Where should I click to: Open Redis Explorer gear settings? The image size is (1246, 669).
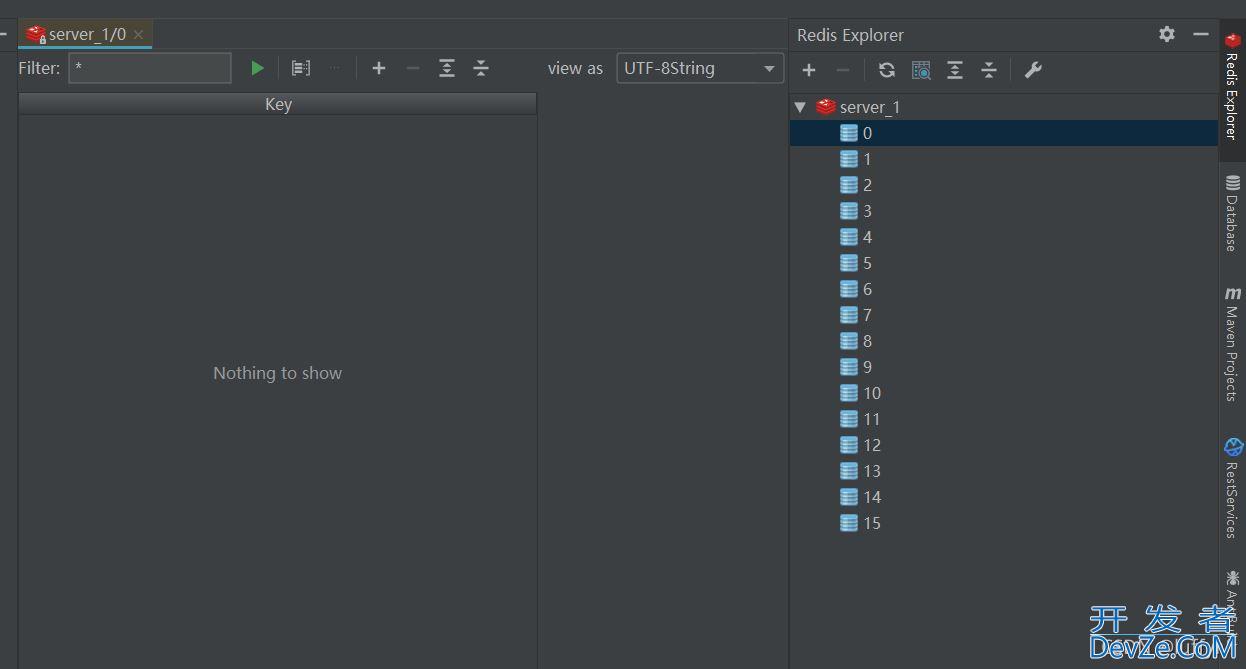(x=1167, y=34)
